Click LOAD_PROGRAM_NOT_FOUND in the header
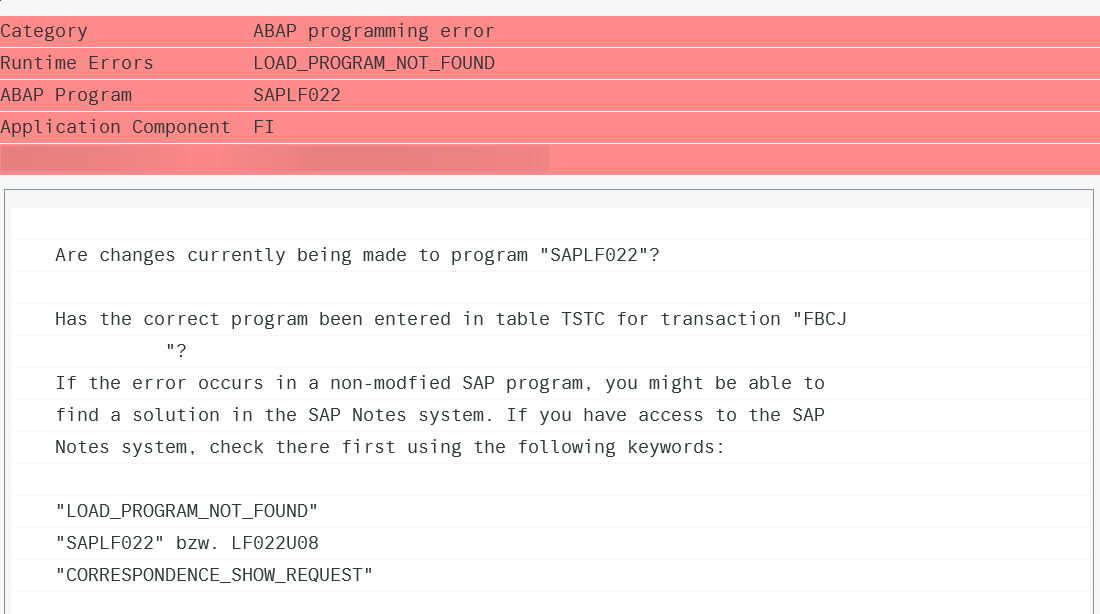The height and width of the screenshot is (614, 1100). point(373,63)
